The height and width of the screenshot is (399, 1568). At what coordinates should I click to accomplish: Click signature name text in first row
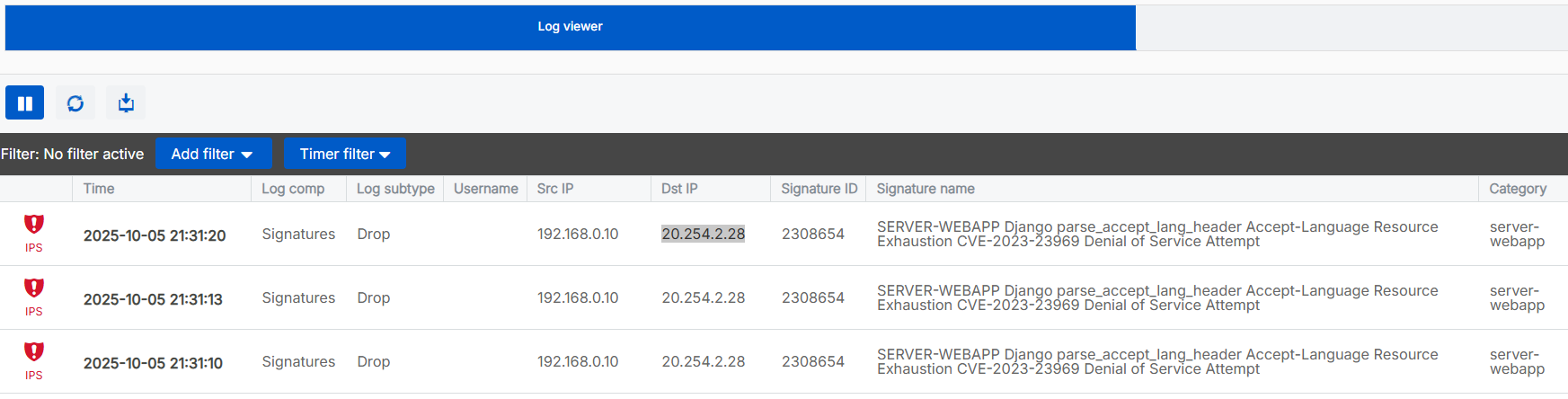[x=1156, y=234]
